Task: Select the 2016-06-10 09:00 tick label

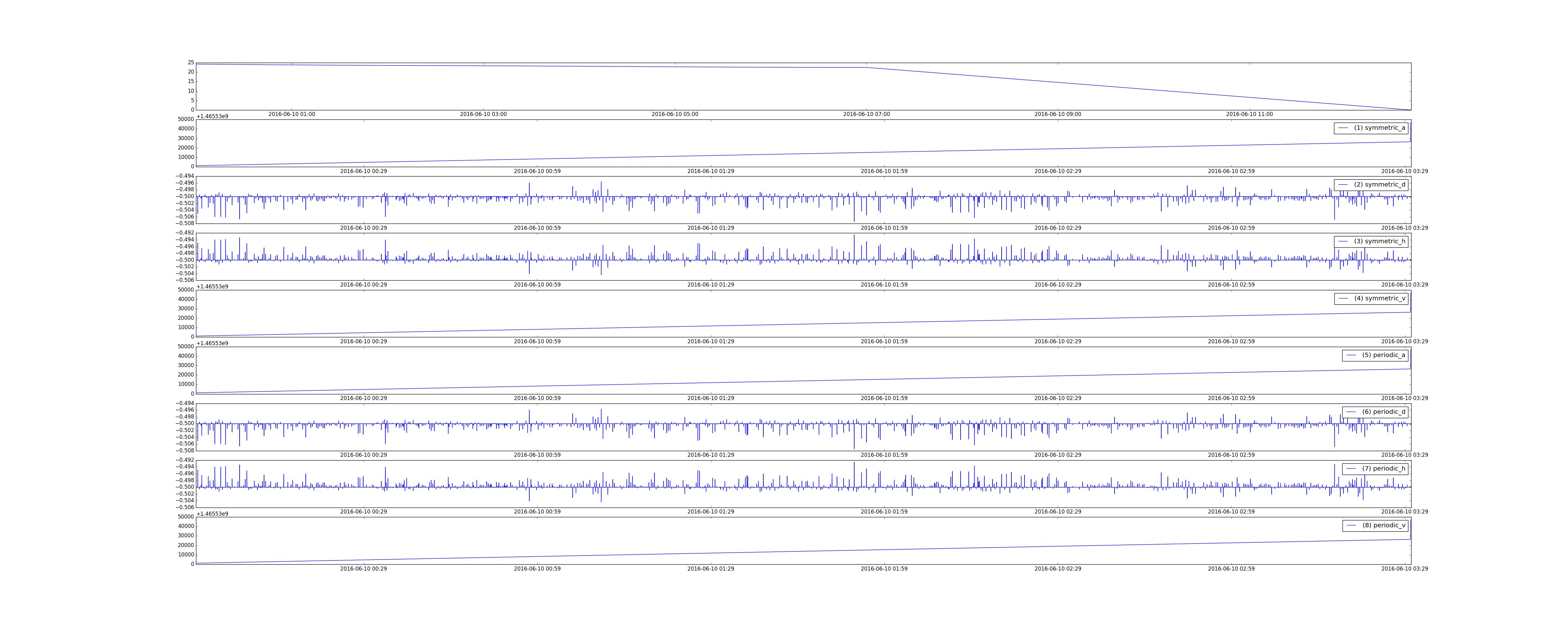Action: (x=1058, y=114)
